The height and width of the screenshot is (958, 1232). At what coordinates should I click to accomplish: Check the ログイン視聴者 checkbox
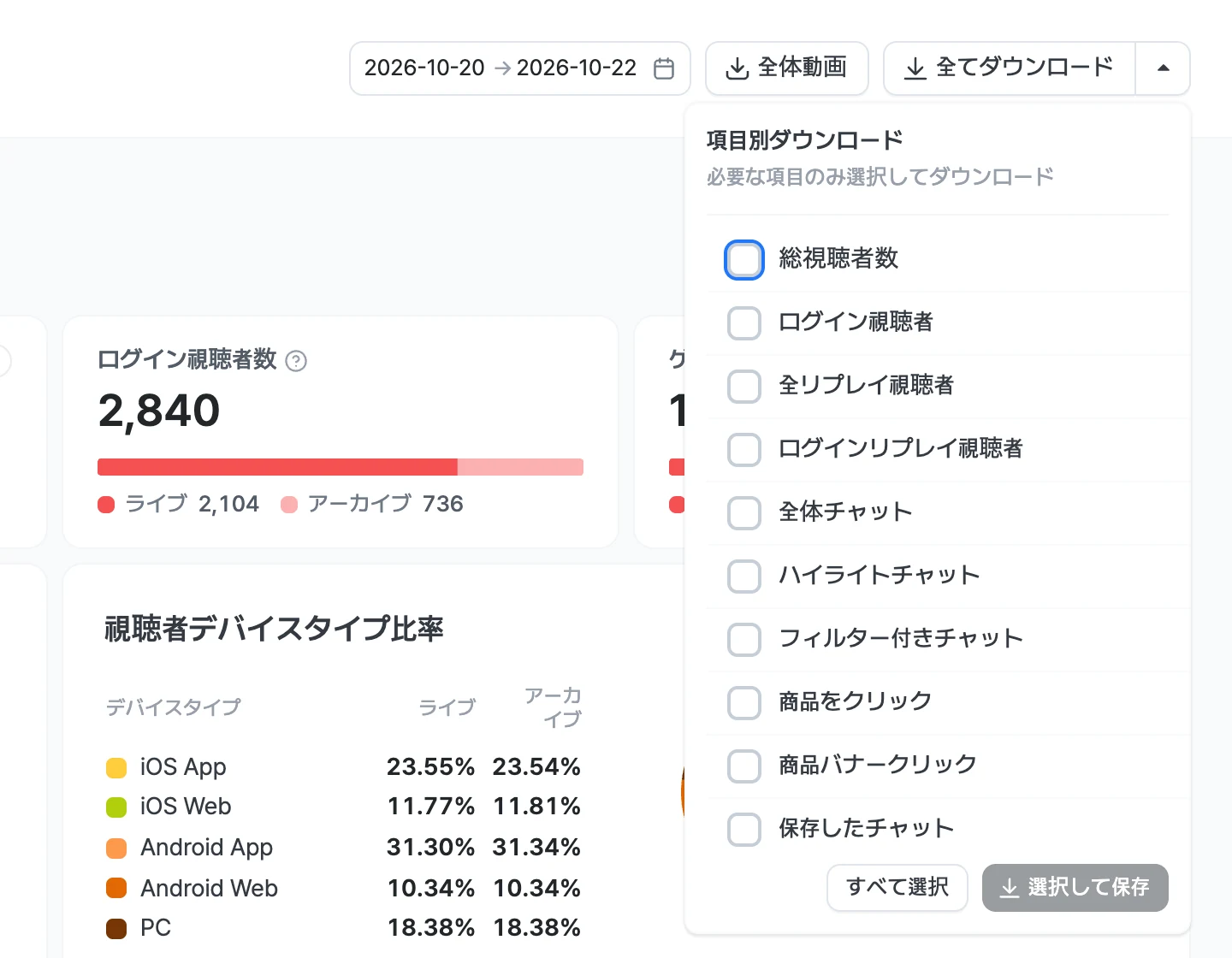(744, 323)
